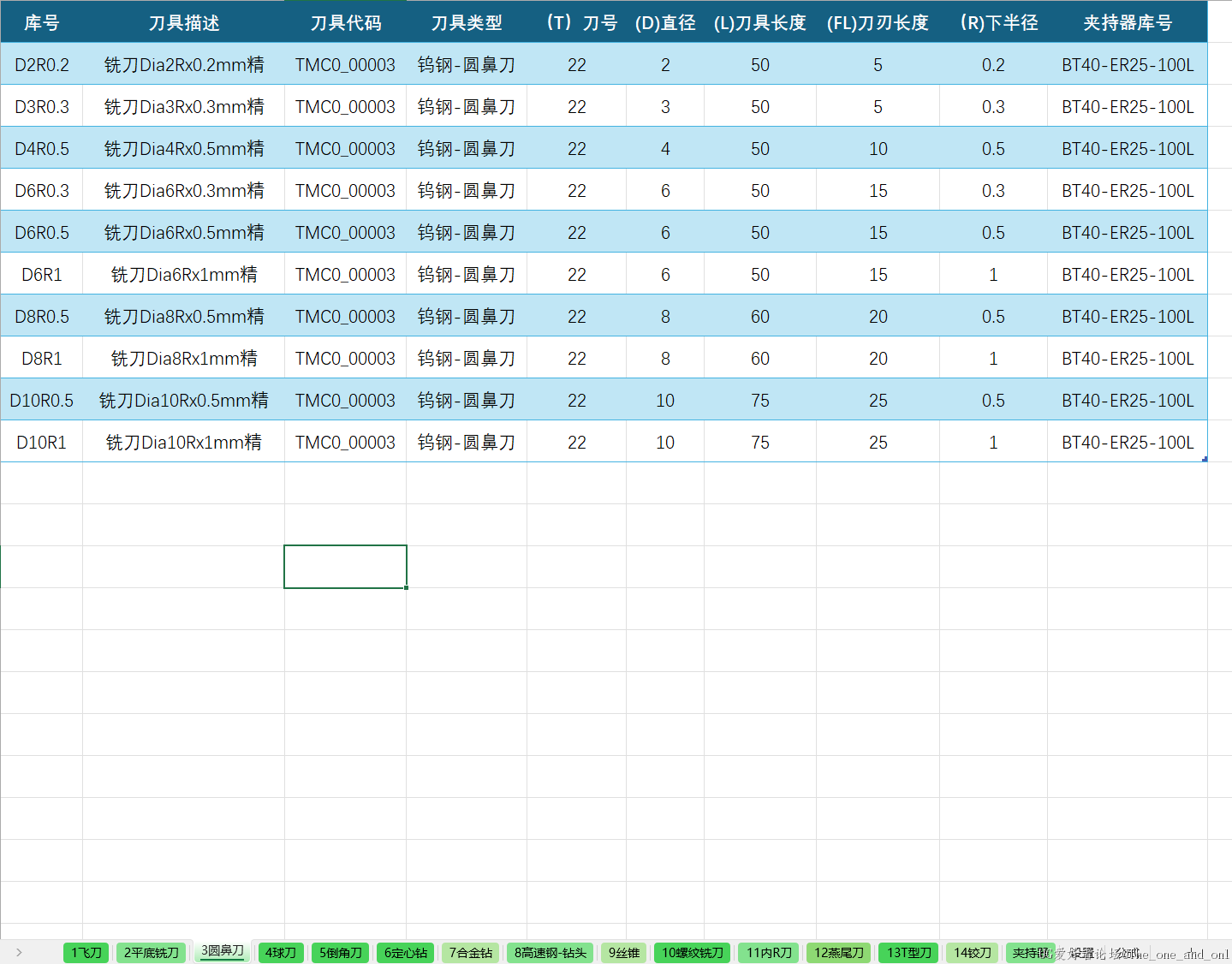Select the D6R0.5 cell

coord(42,232)
